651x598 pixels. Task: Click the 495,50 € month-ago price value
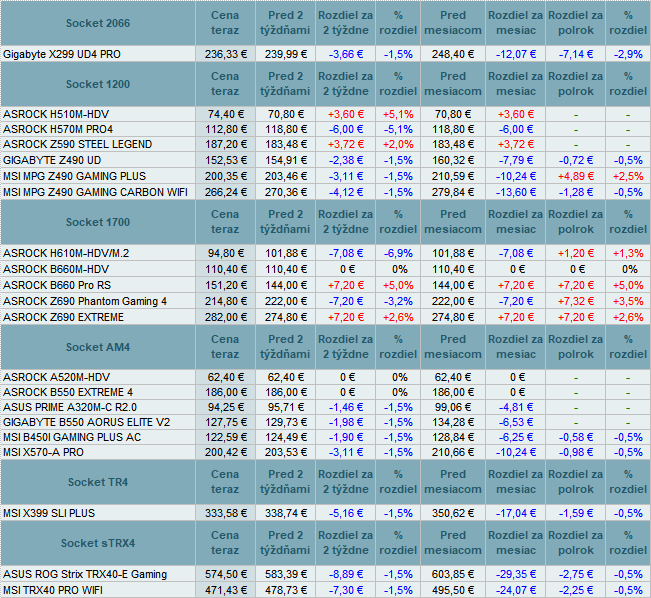pos(453,590)
